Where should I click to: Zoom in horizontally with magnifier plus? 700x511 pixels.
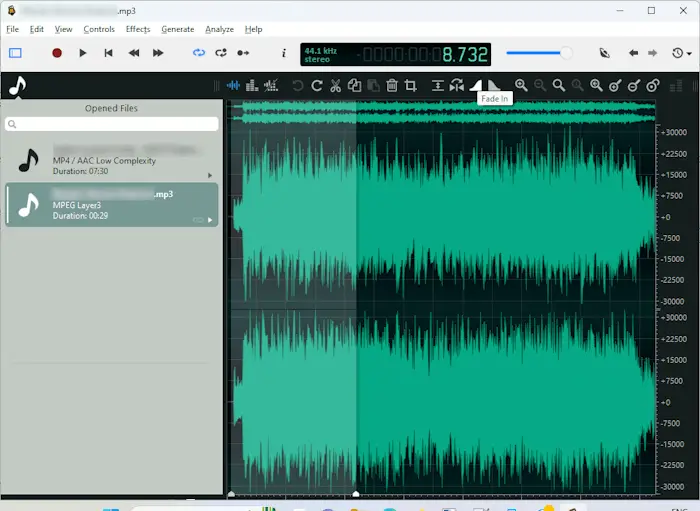[x=521, y=85]
